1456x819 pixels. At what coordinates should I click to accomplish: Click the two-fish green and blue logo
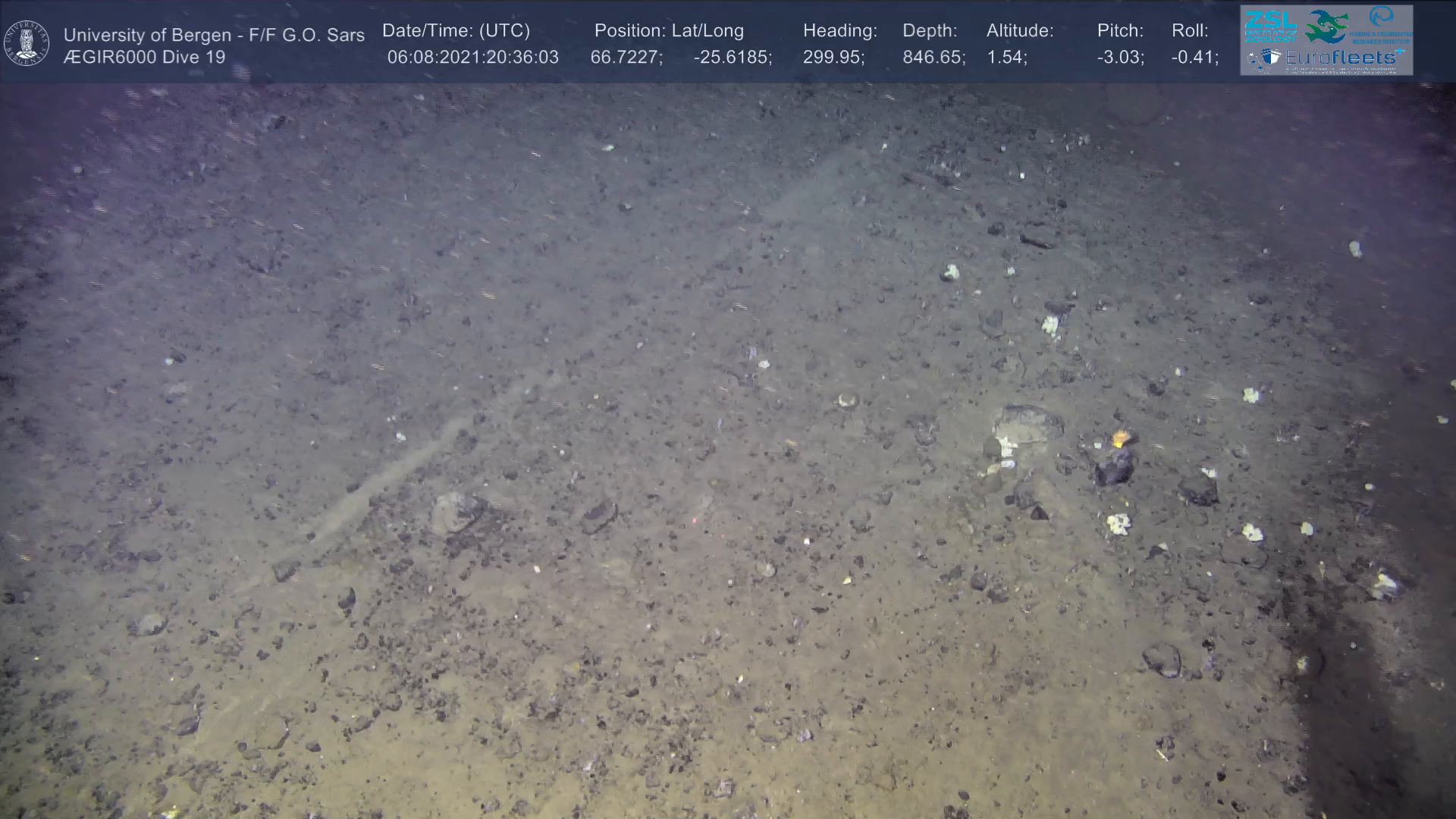pyautogui.click(x=1326, y=26)
